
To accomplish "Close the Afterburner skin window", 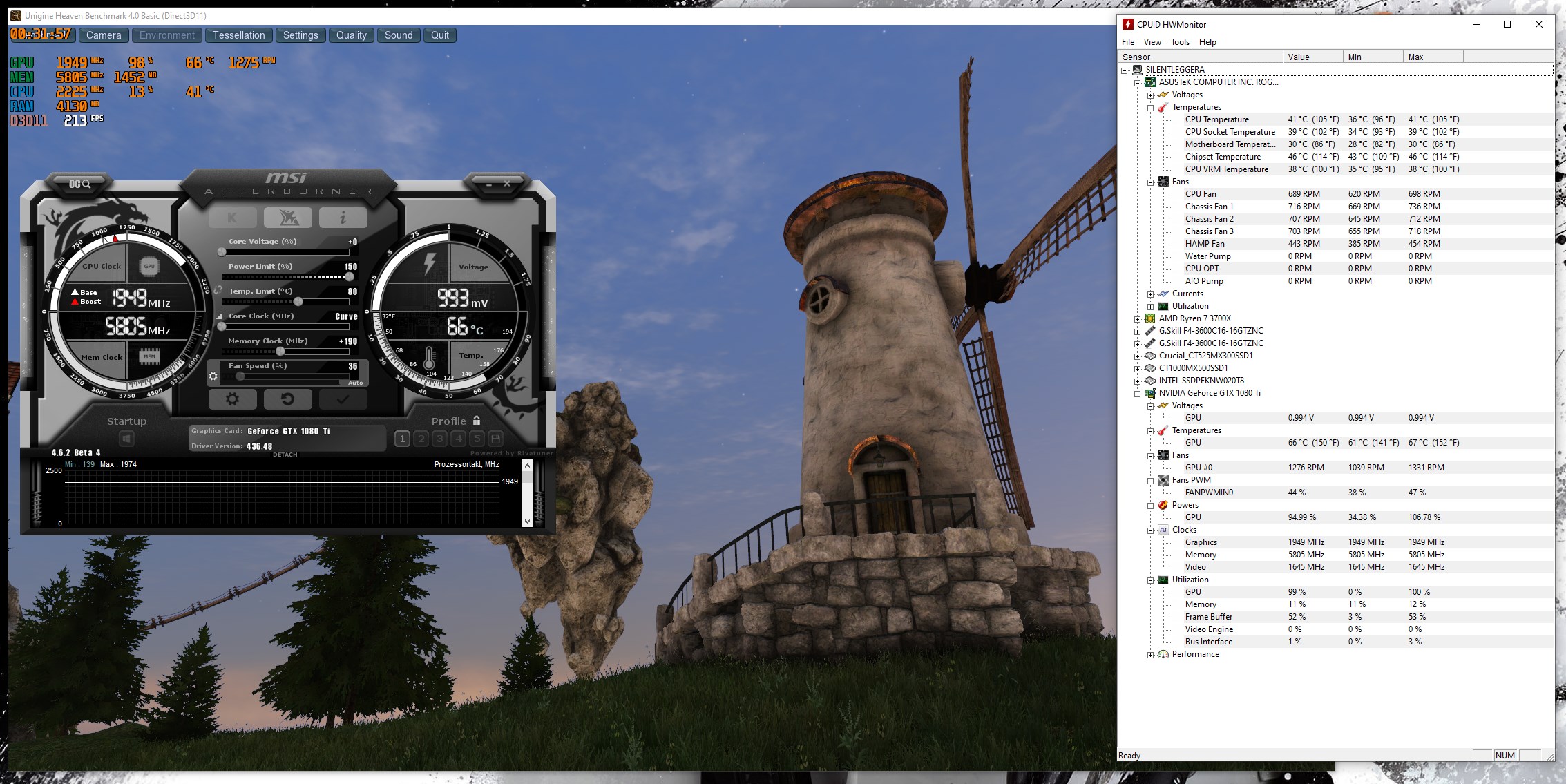I will (507, 184).
